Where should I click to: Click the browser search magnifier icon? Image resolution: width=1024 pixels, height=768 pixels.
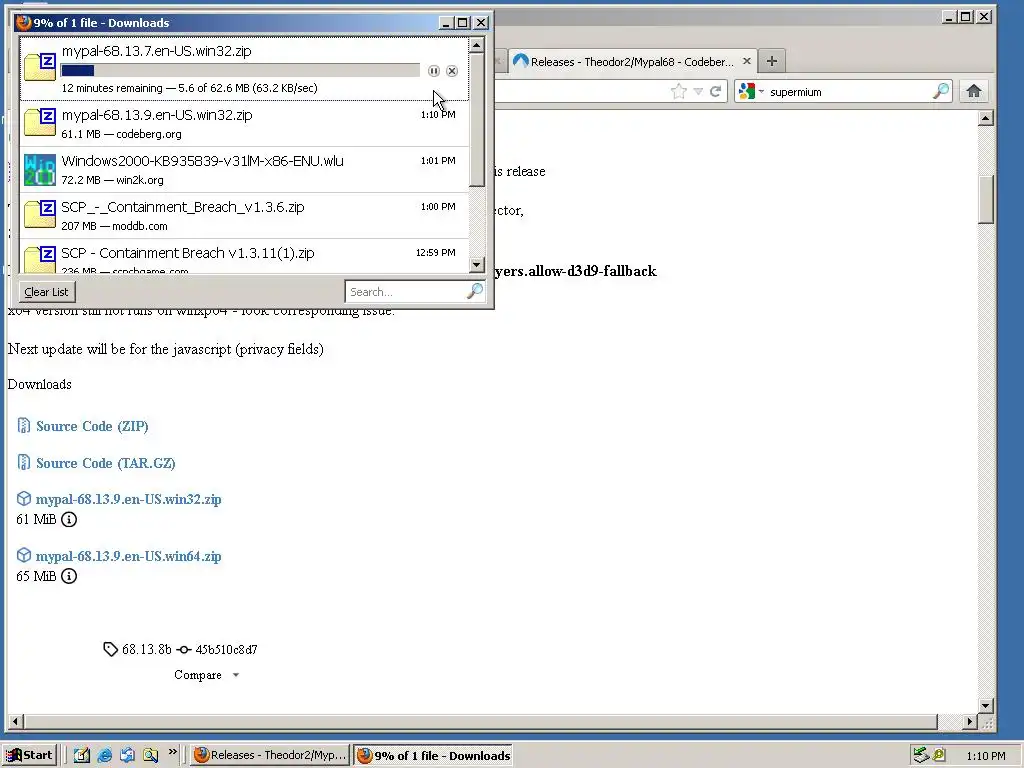click(x=941, y=91)
